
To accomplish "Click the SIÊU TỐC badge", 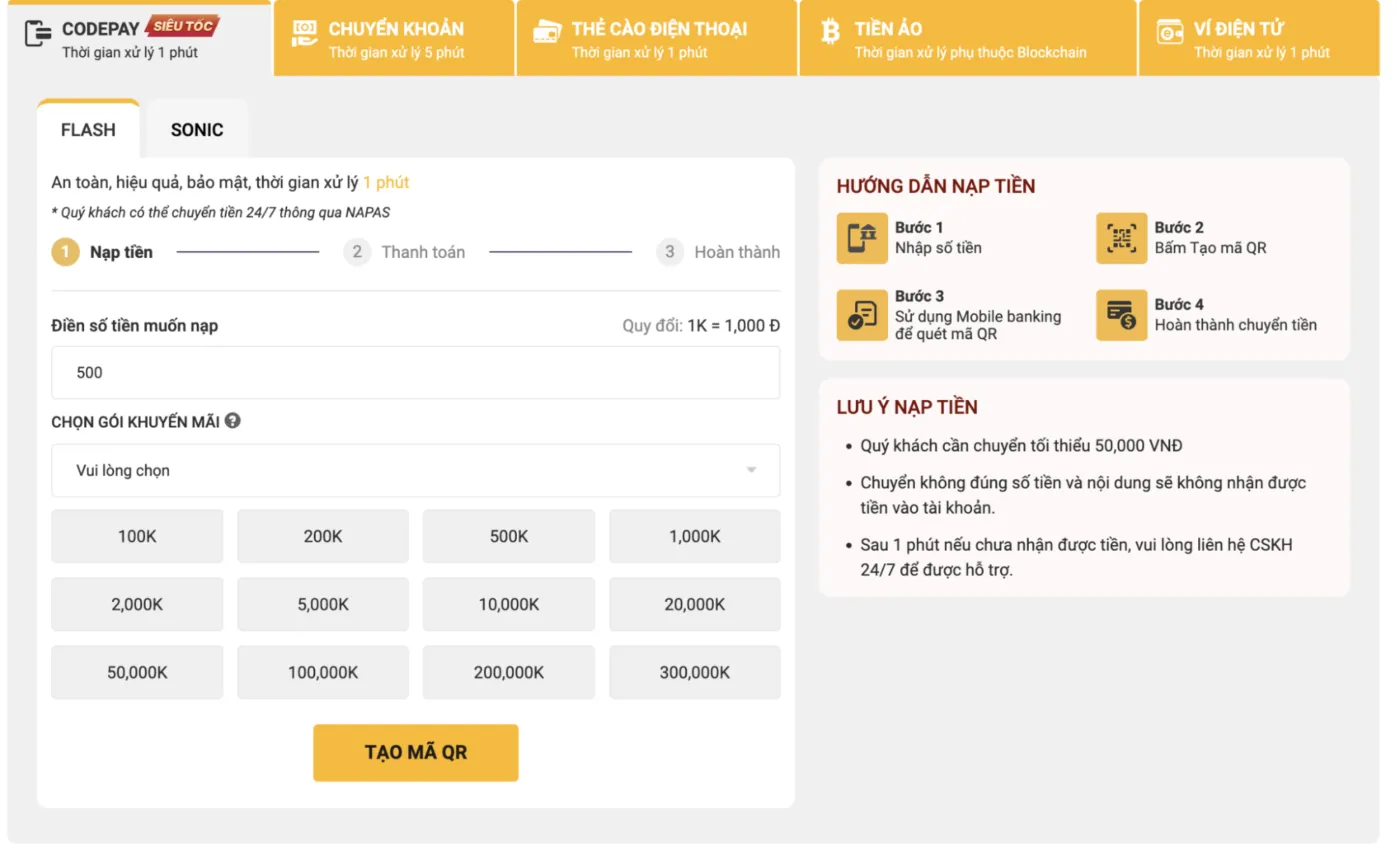I will click(182, 26).
